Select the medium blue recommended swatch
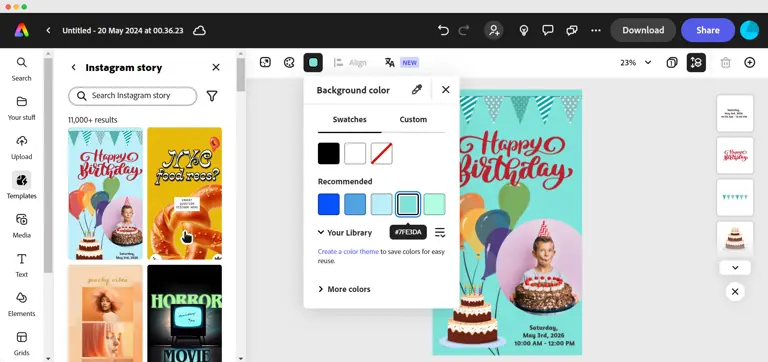 pyautogui.click(x=355, y=204)
